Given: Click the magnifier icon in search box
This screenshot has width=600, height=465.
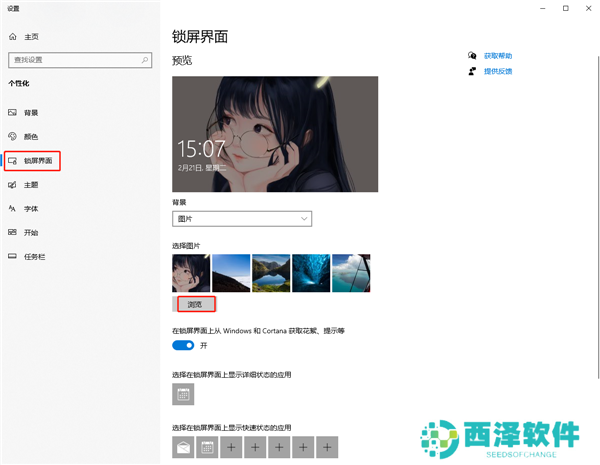Looking at the screenshot, I should tap(145, 60).
